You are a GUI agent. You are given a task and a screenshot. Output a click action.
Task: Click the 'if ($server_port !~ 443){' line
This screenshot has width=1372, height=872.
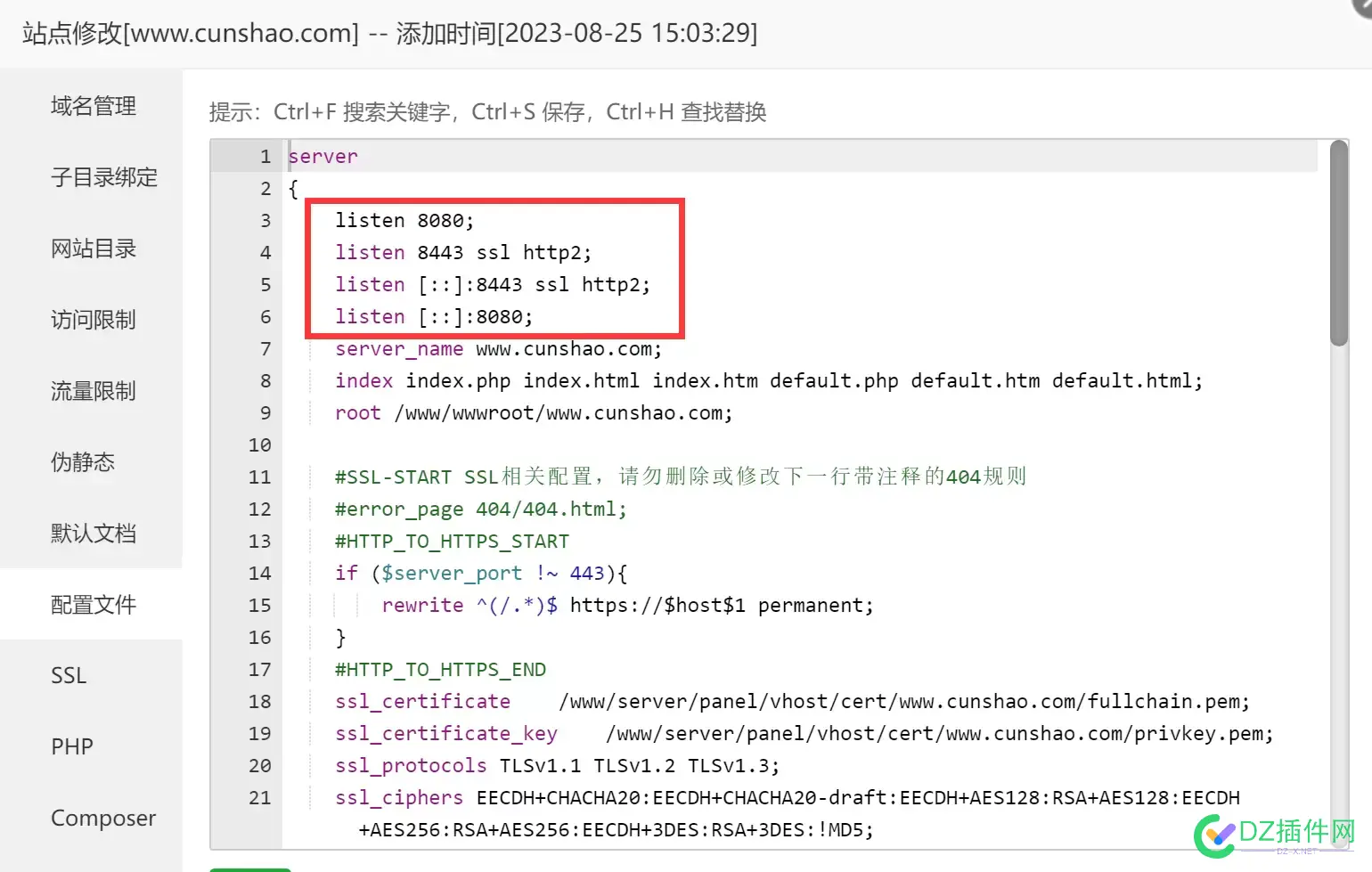pyautogui.click(x=481, y=574)
